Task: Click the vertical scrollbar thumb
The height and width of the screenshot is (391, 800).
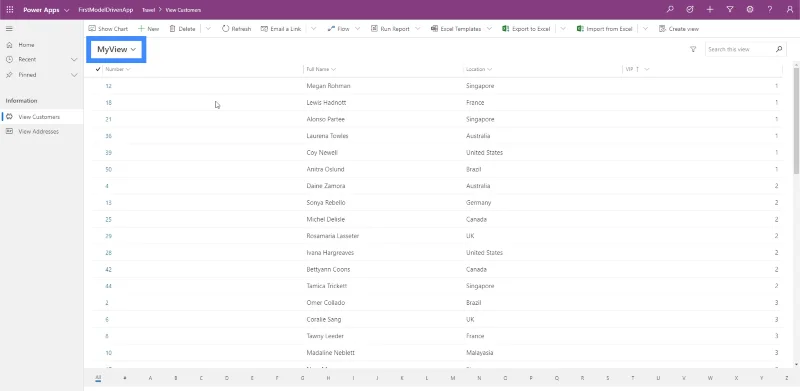Action: 796,120
